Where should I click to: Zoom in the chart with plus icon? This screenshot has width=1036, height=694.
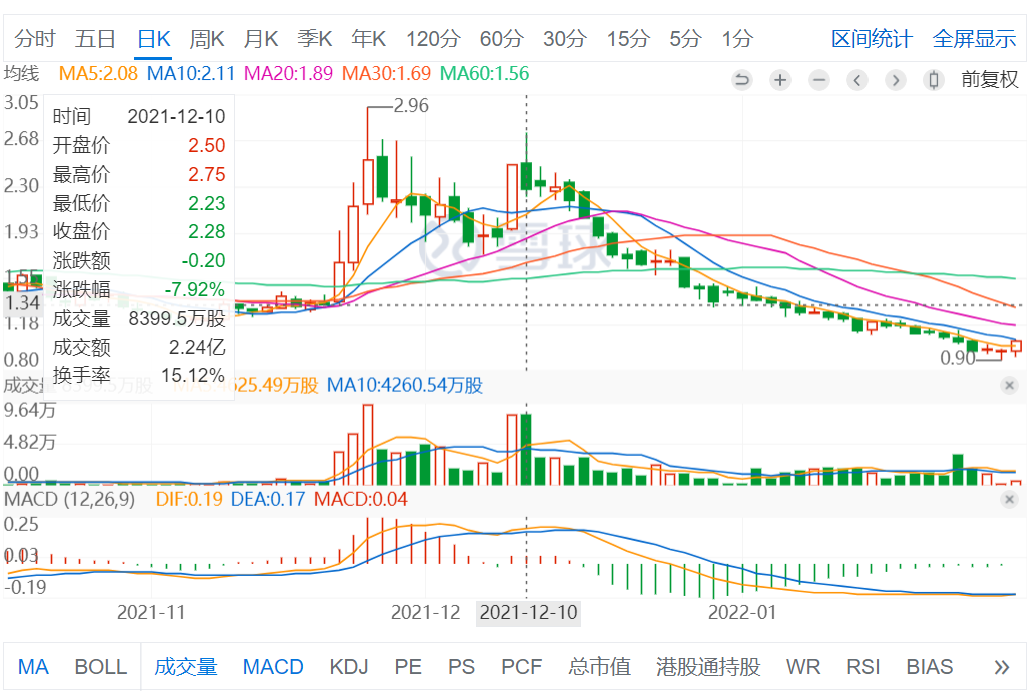point(780,80)
